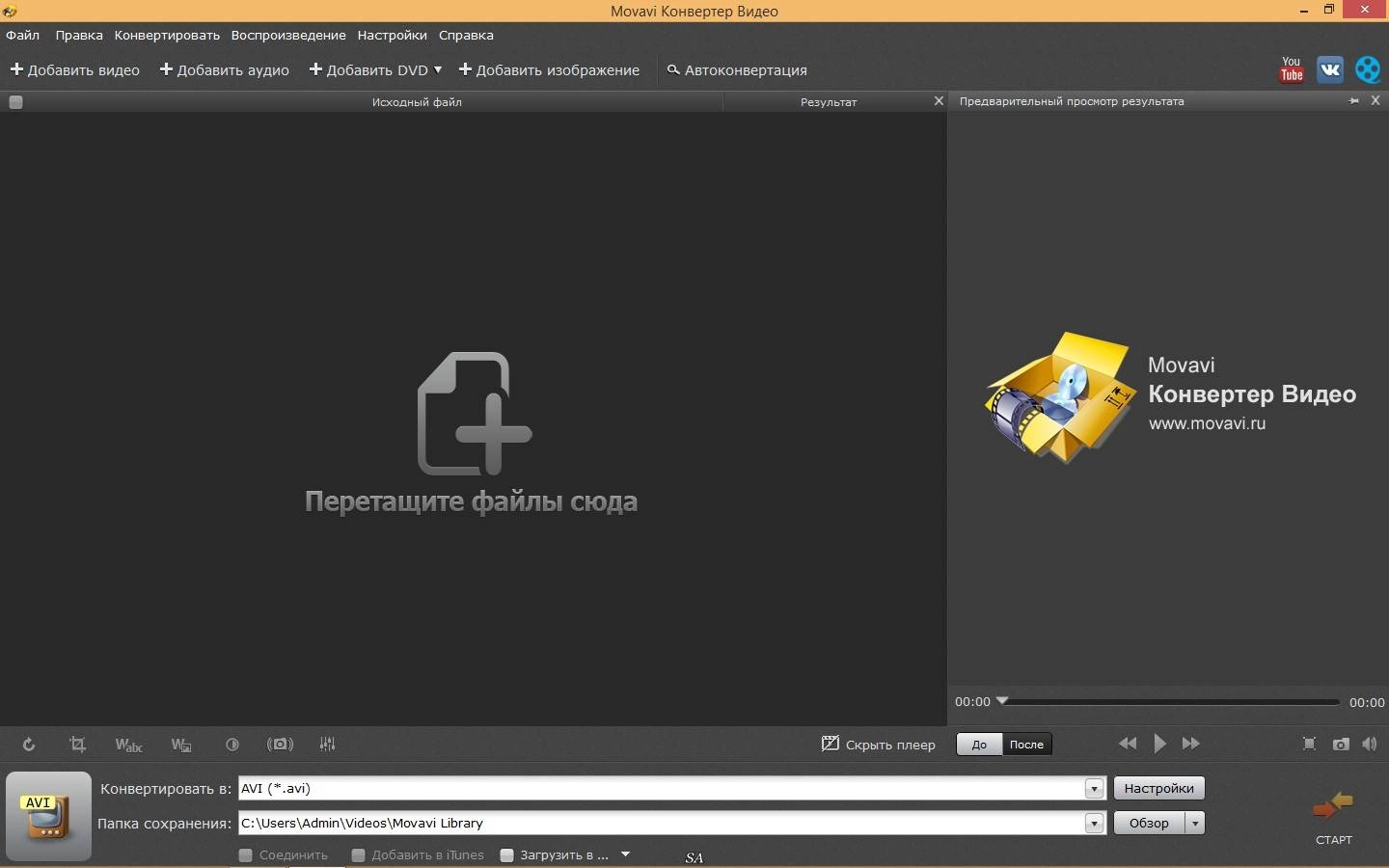Viewport: 1389px width, 868px height.
Task: Open the Конвертировать menu
Action: tap(167, 35)
